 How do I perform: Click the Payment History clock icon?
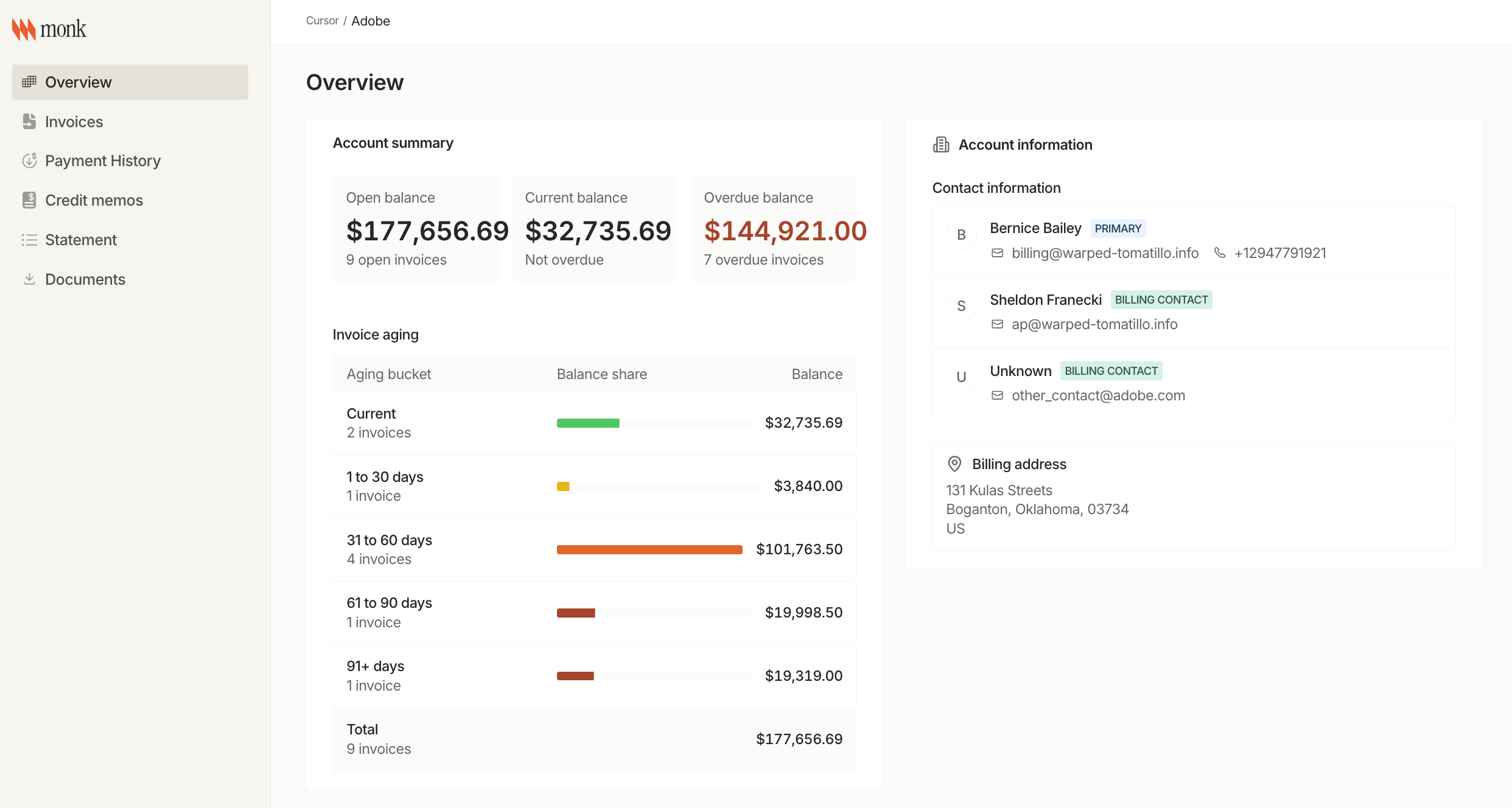point(29,161)
